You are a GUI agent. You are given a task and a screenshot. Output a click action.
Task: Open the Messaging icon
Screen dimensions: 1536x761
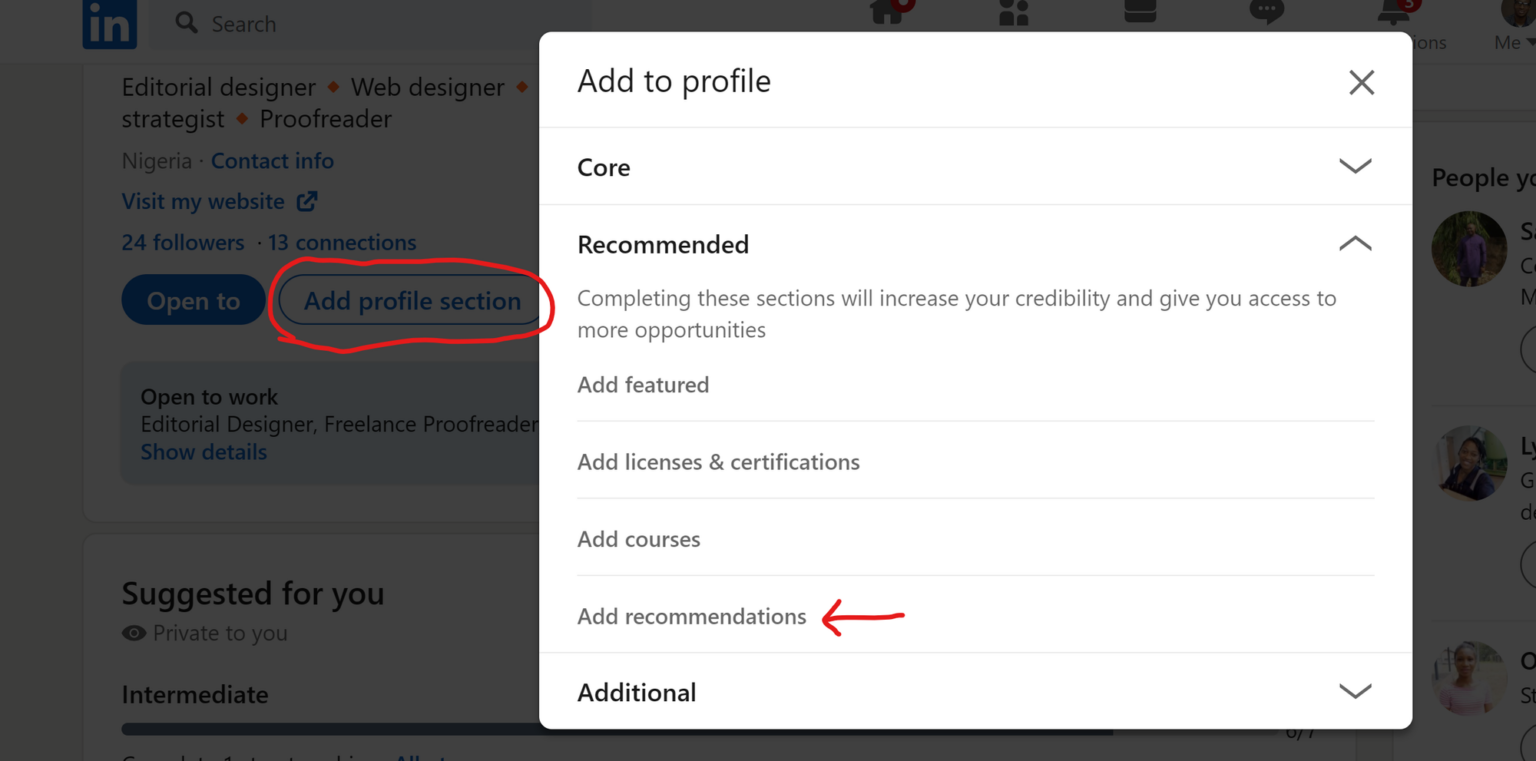tap(1266, 12)
